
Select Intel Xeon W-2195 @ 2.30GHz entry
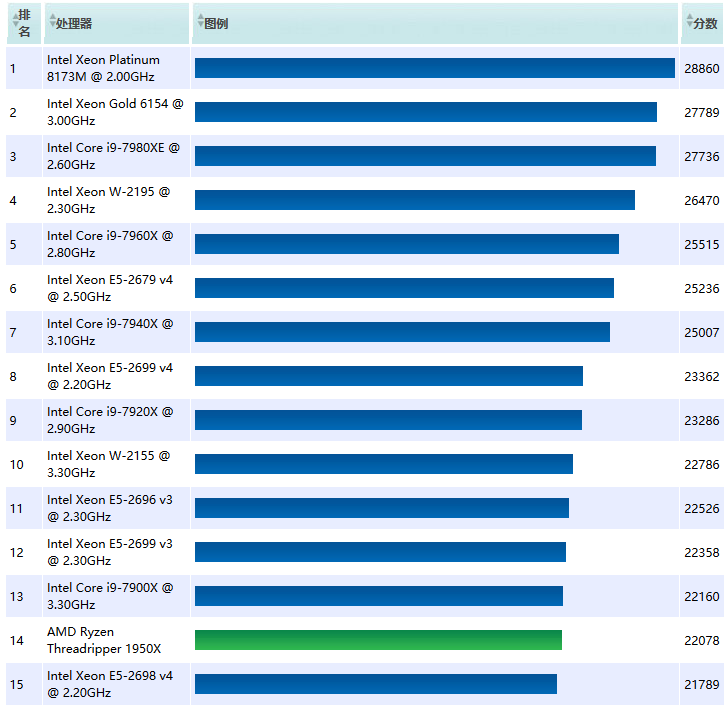[x=109, y=200]
